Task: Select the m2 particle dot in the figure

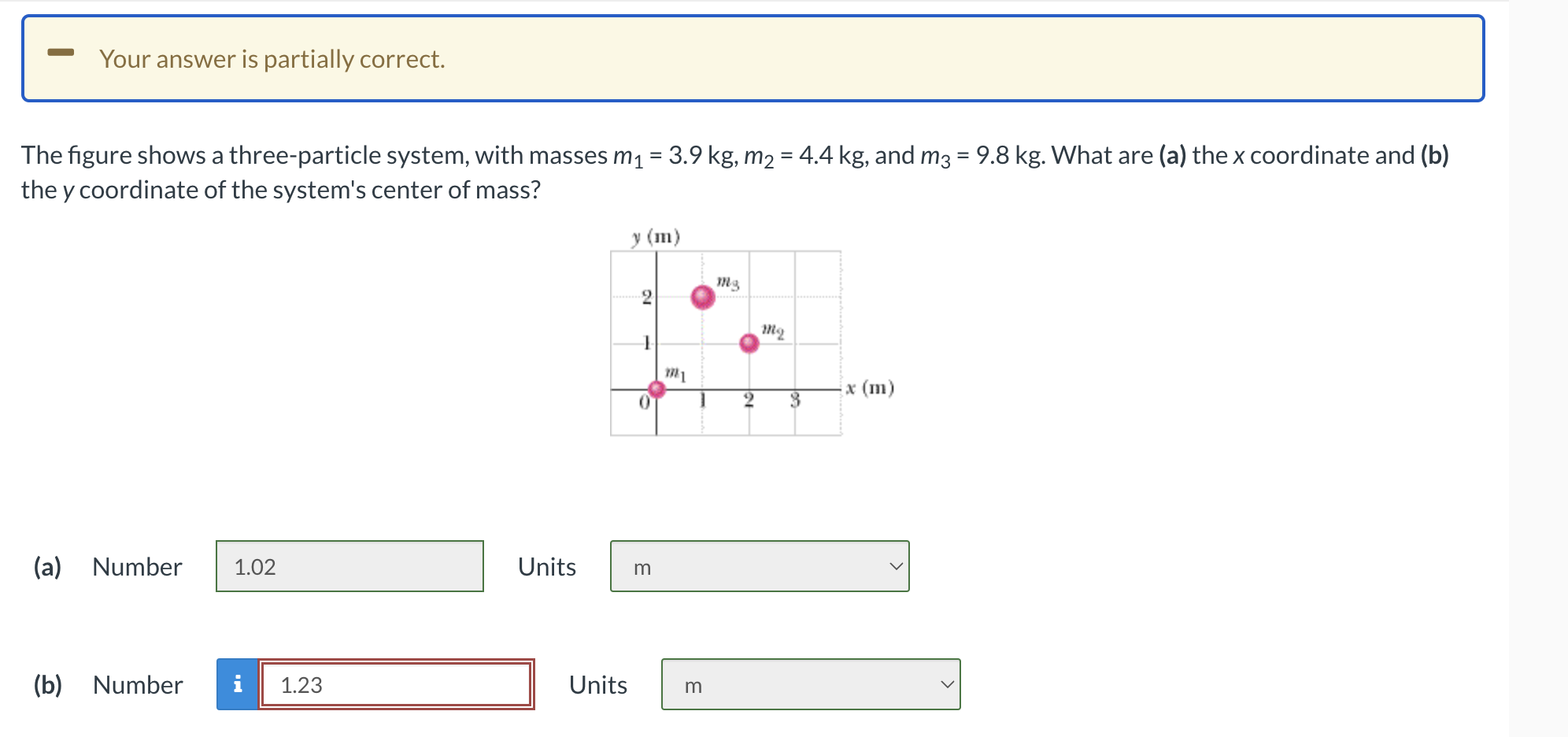Action: (x=747, y=342)
